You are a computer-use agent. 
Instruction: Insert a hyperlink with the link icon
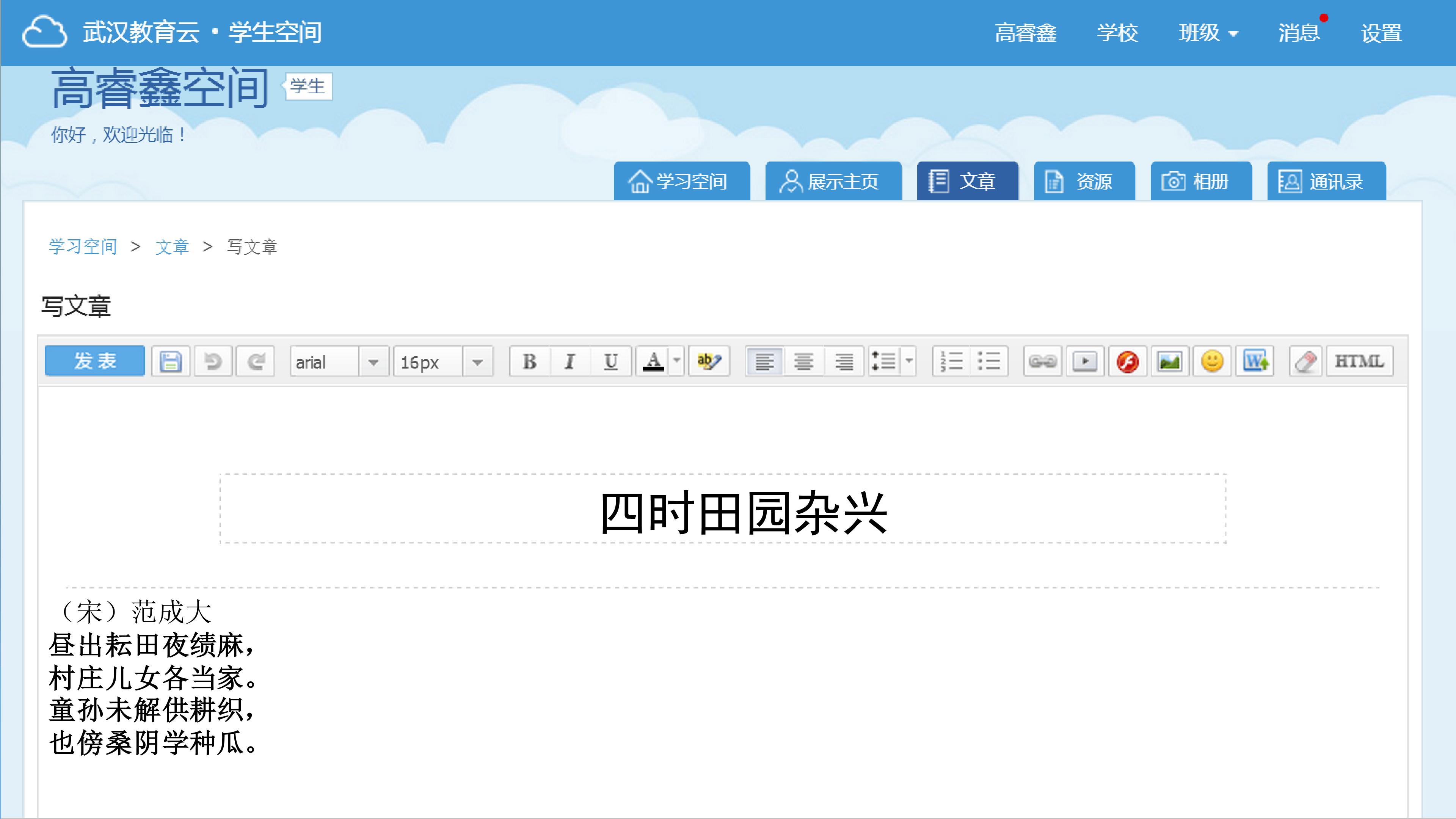[1043, 361]
